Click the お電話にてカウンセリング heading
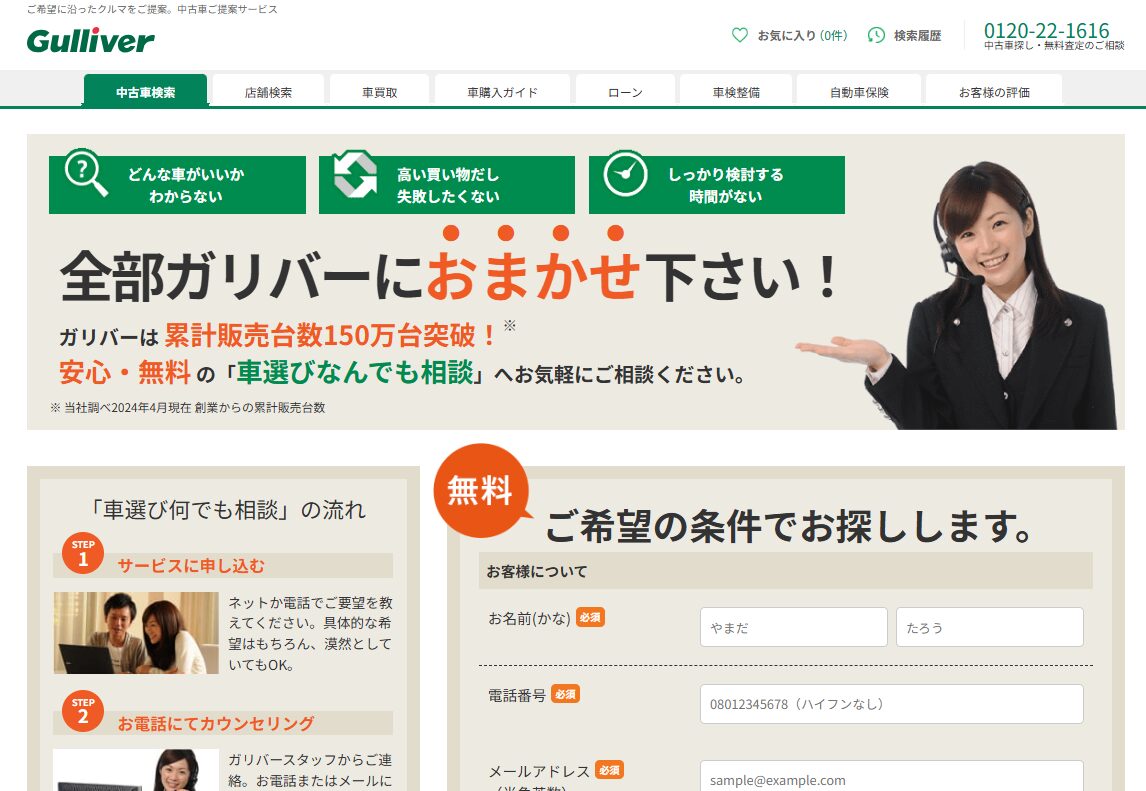The height and width of the screenshot is (791, 1146). coord(216,724)
